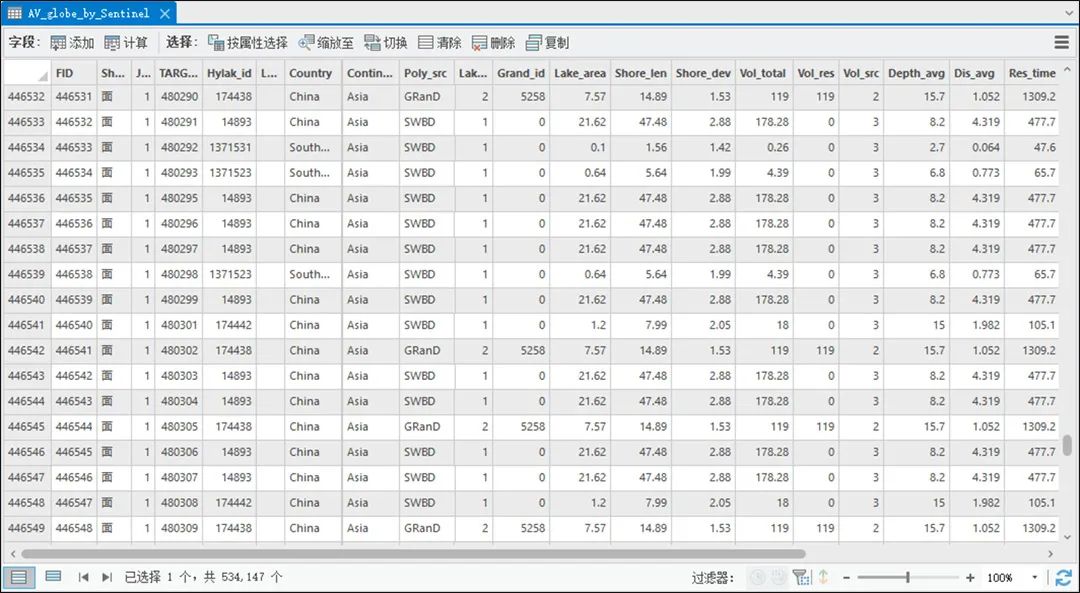Click the Shore_dev column header

coord(703,73)
